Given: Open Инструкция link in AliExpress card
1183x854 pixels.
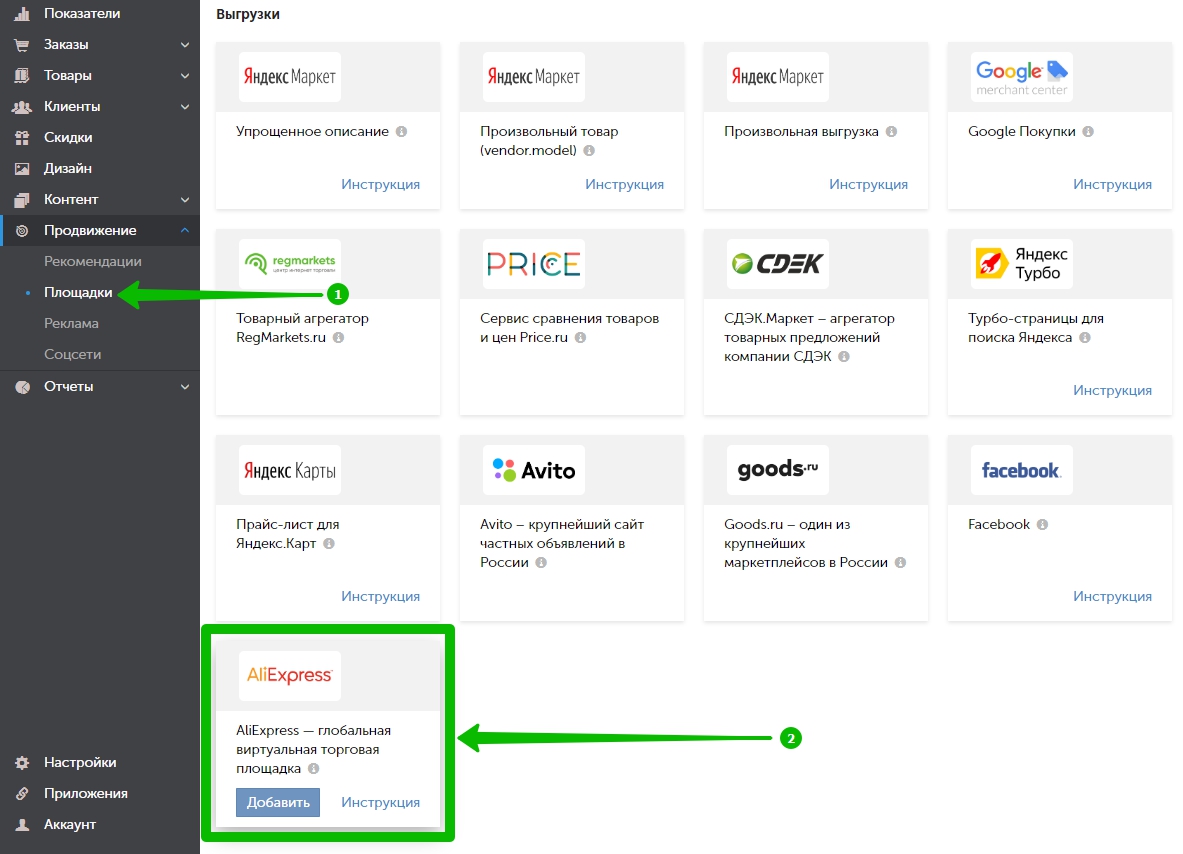Looking at the screenshot, I should click(x=380, y=802).
